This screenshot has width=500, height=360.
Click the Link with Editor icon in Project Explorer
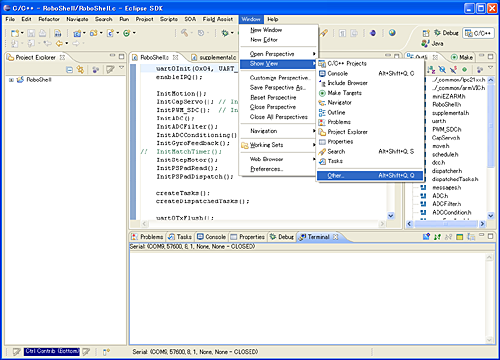tap(80, 69)
